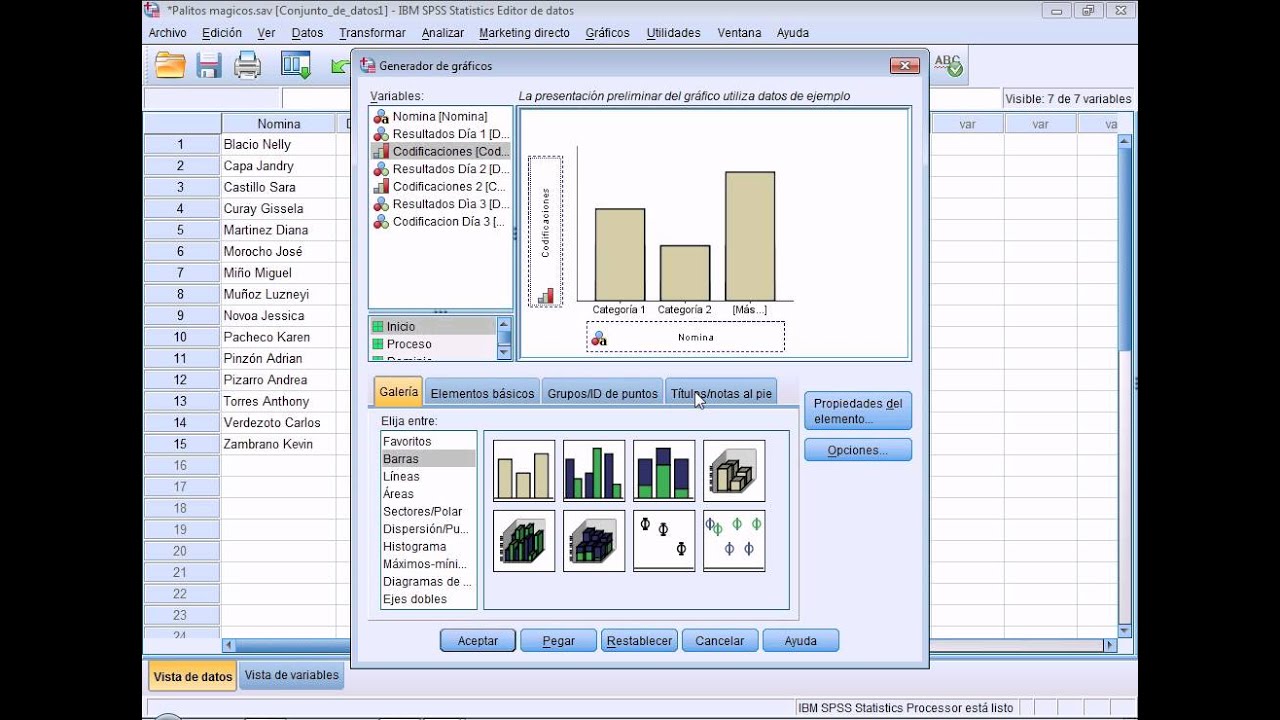Screen dimensions: 1280x720
Task: Switch to Vista de datos tab
Action: (x=193, y=676)
